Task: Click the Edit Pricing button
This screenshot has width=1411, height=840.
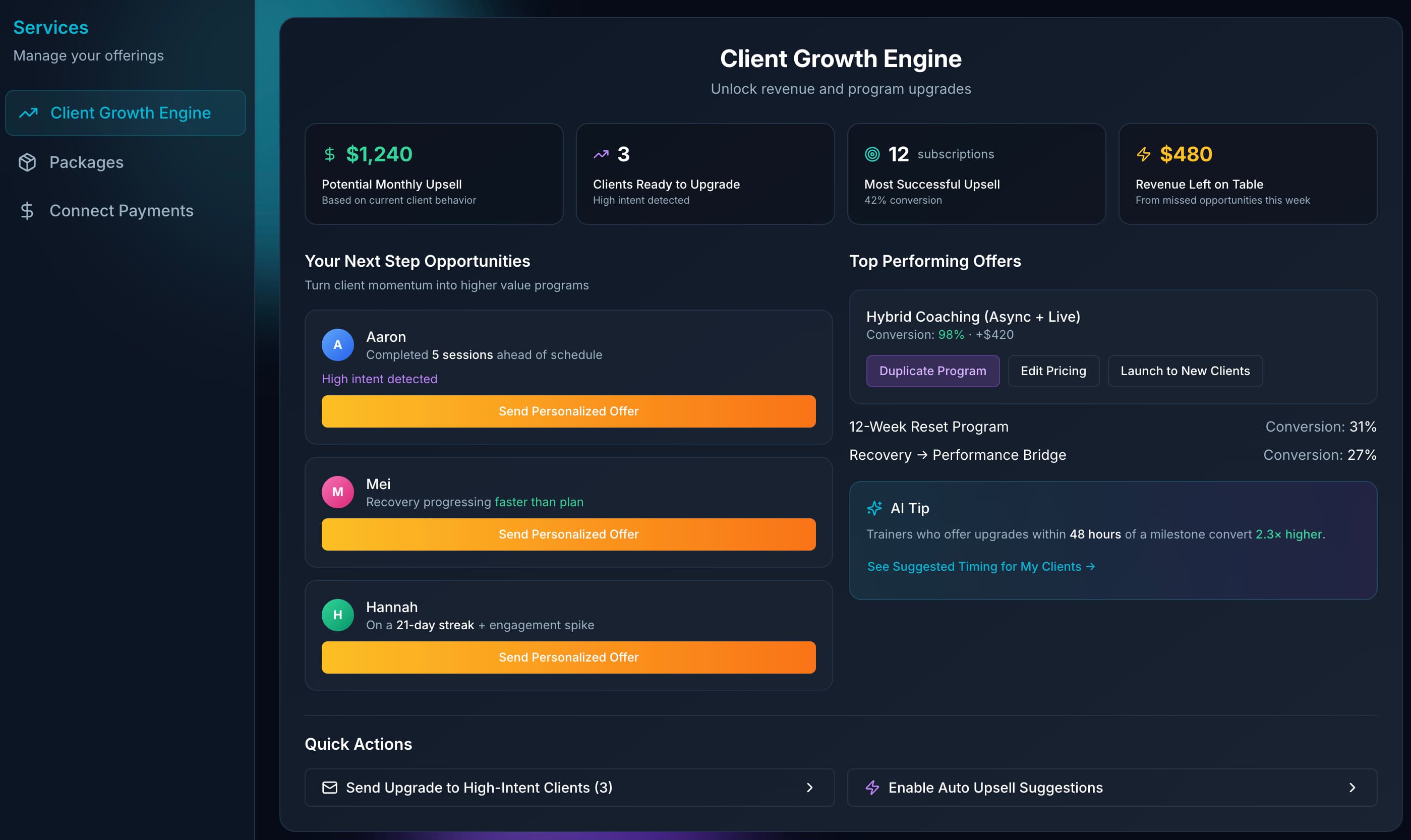Action: 1054,371
